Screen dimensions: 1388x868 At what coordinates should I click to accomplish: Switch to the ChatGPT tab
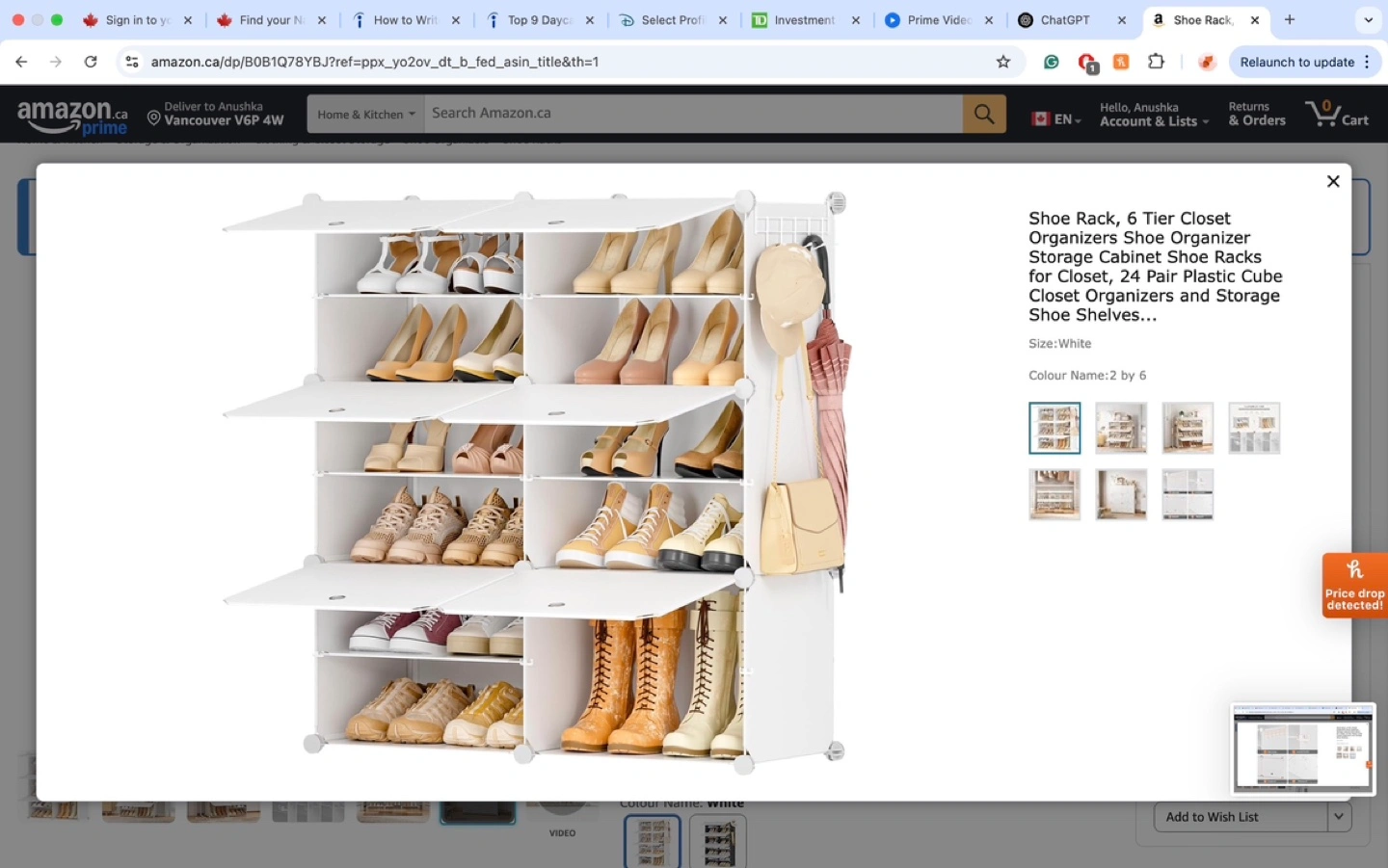click(1064, 20)
